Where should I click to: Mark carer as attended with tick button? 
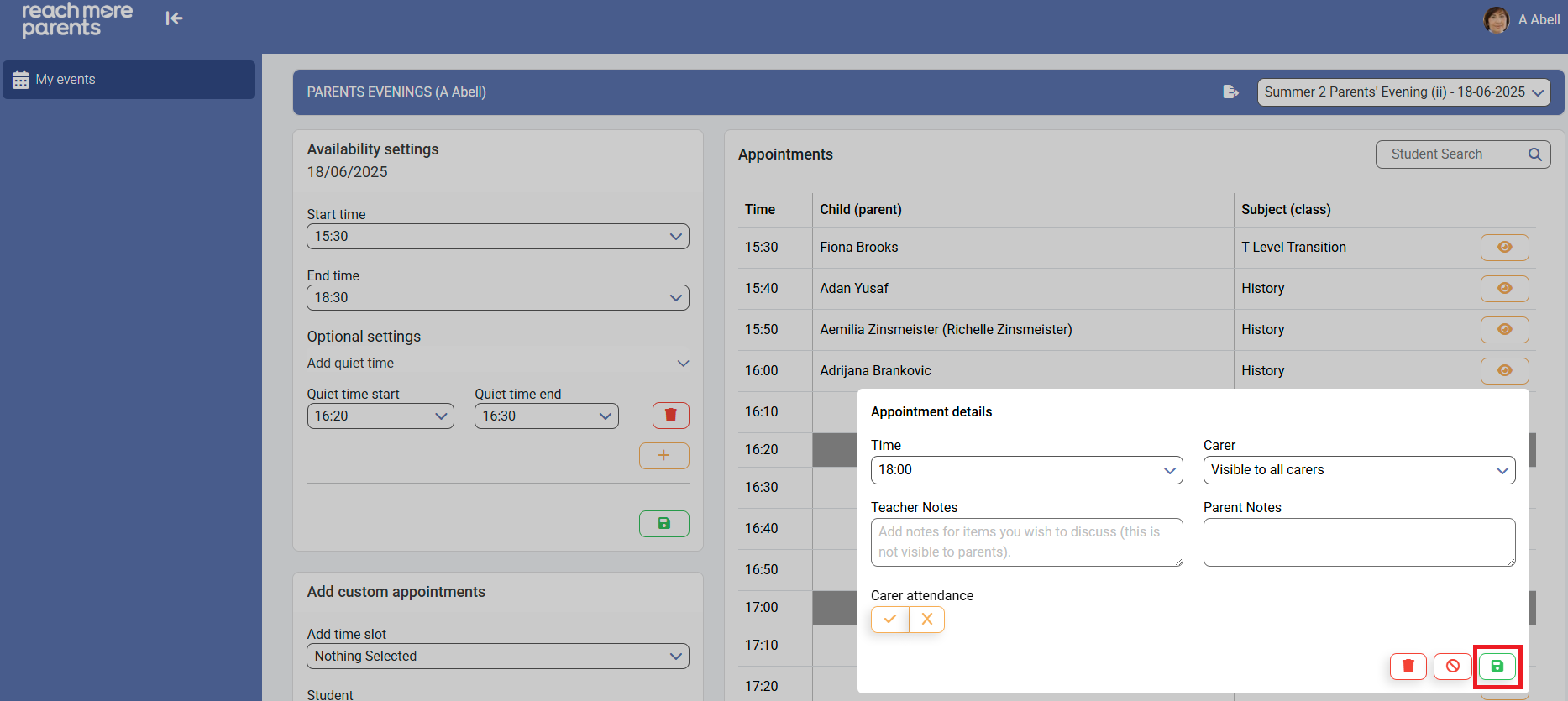(889, 619)
